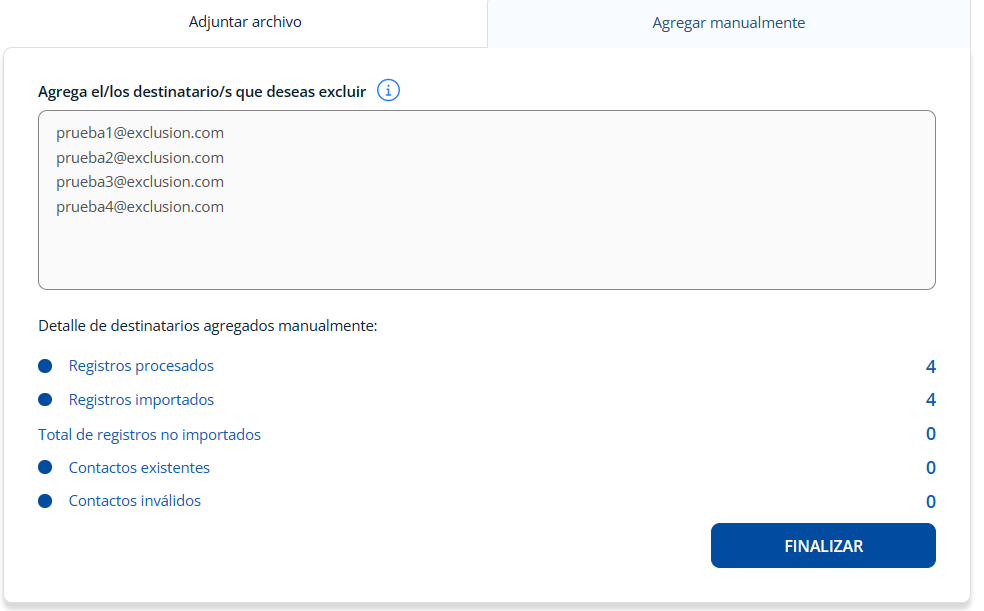Click the info icon beside the exclusion heading

(x=388, y=91)
